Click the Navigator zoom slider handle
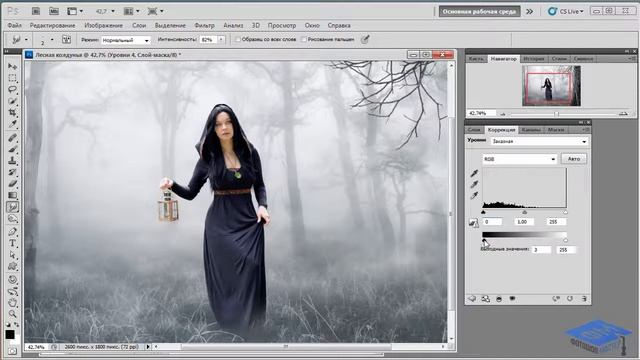Image resolution: width=640 pixels, height=360 pixels. click(x=556, y=114)
